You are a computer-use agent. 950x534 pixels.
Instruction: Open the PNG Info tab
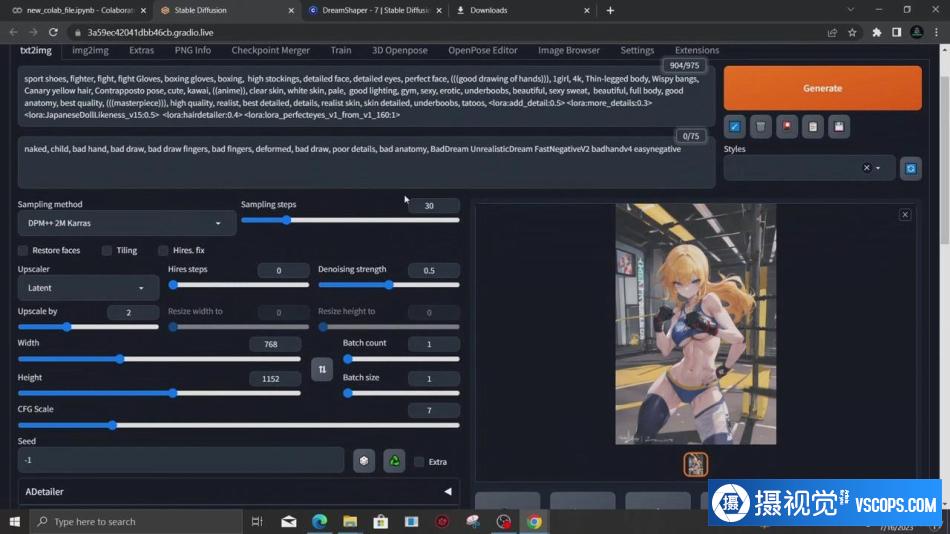click(x=193, y=50)
